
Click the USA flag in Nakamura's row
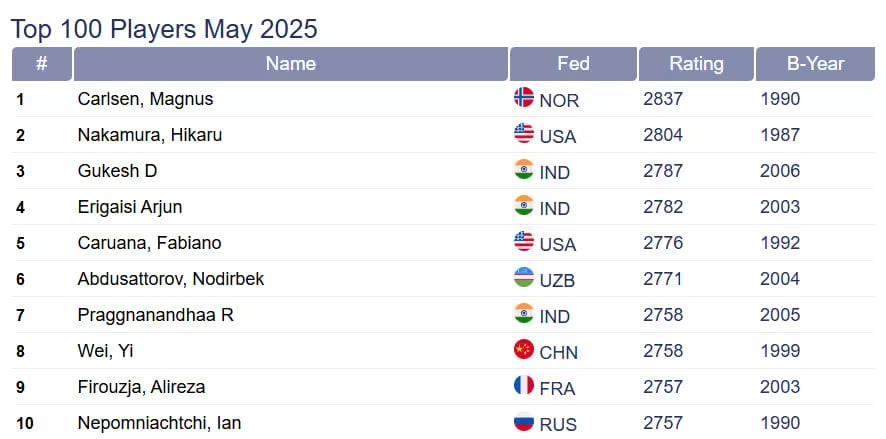click(523, 134)
